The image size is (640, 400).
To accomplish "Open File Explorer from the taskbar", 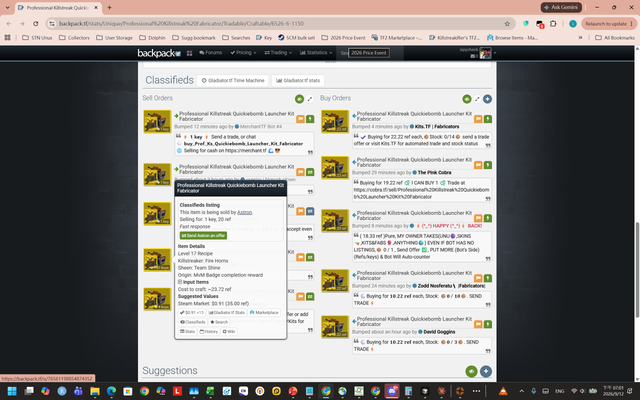I will 95,391.
